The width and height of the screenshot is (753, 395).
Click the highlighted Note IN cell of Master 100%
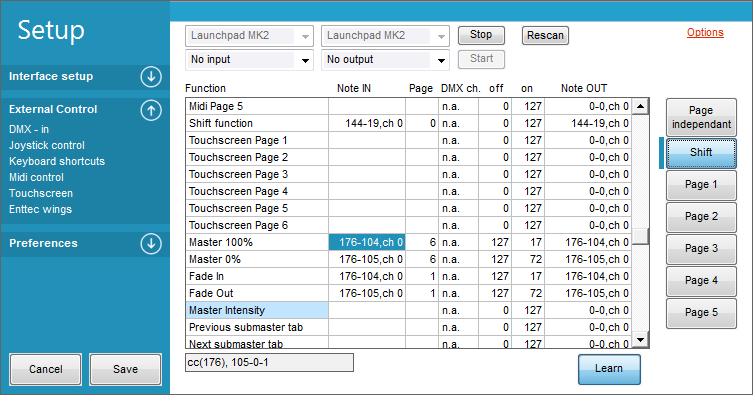[x=367, y=242]
